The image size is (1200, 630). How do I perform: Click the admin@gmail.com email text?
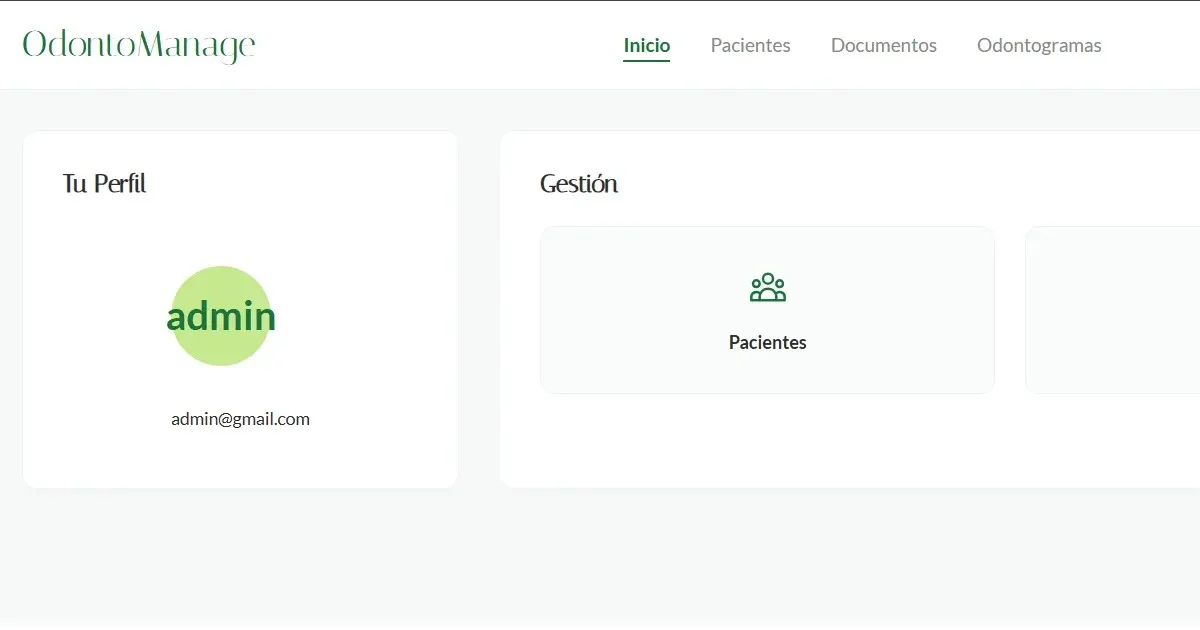coord(240,419)
